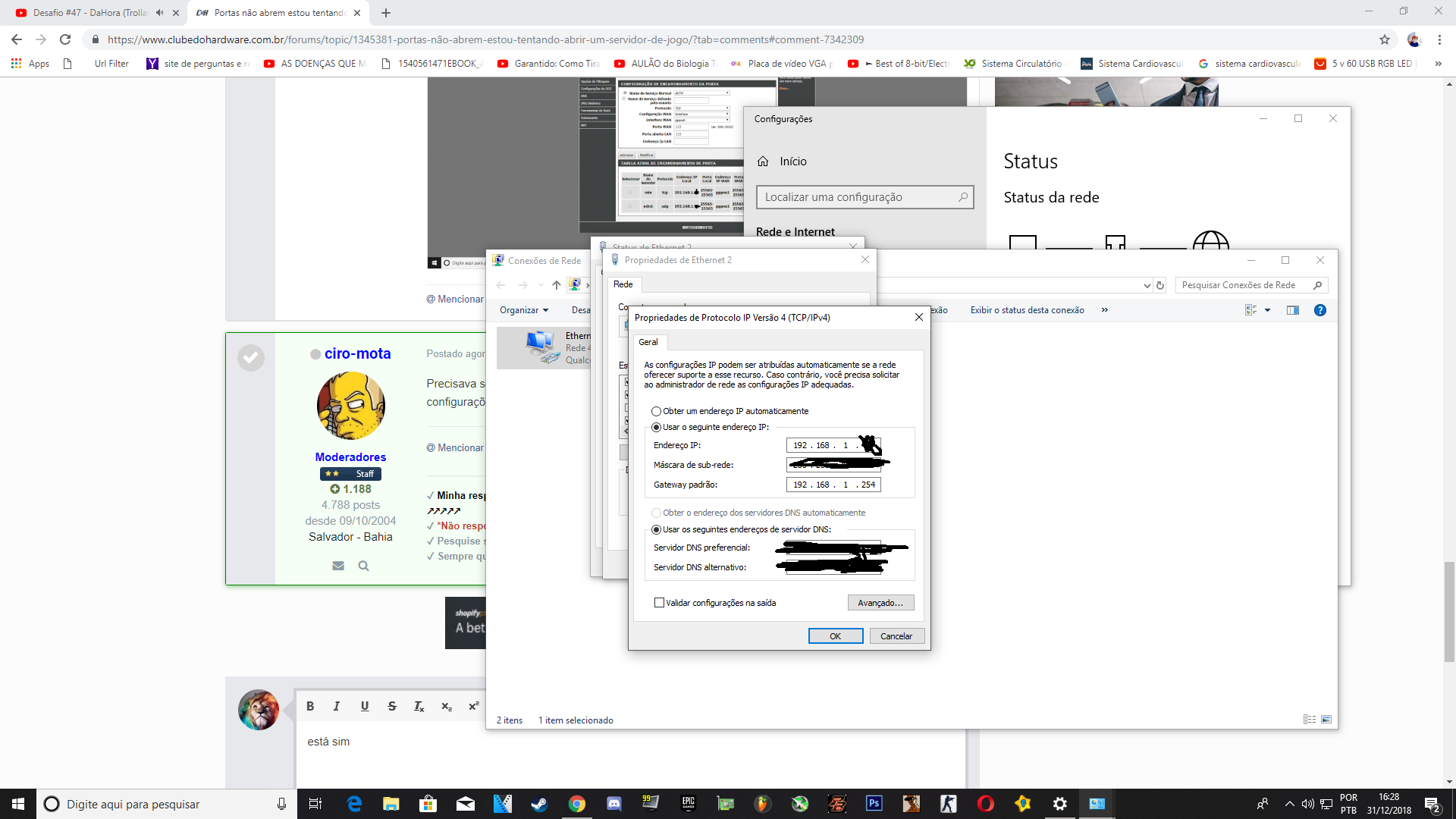Click the Gateway padrão address field
Image resolution: width=1456 pixels, height=819 pixels.
833,485
